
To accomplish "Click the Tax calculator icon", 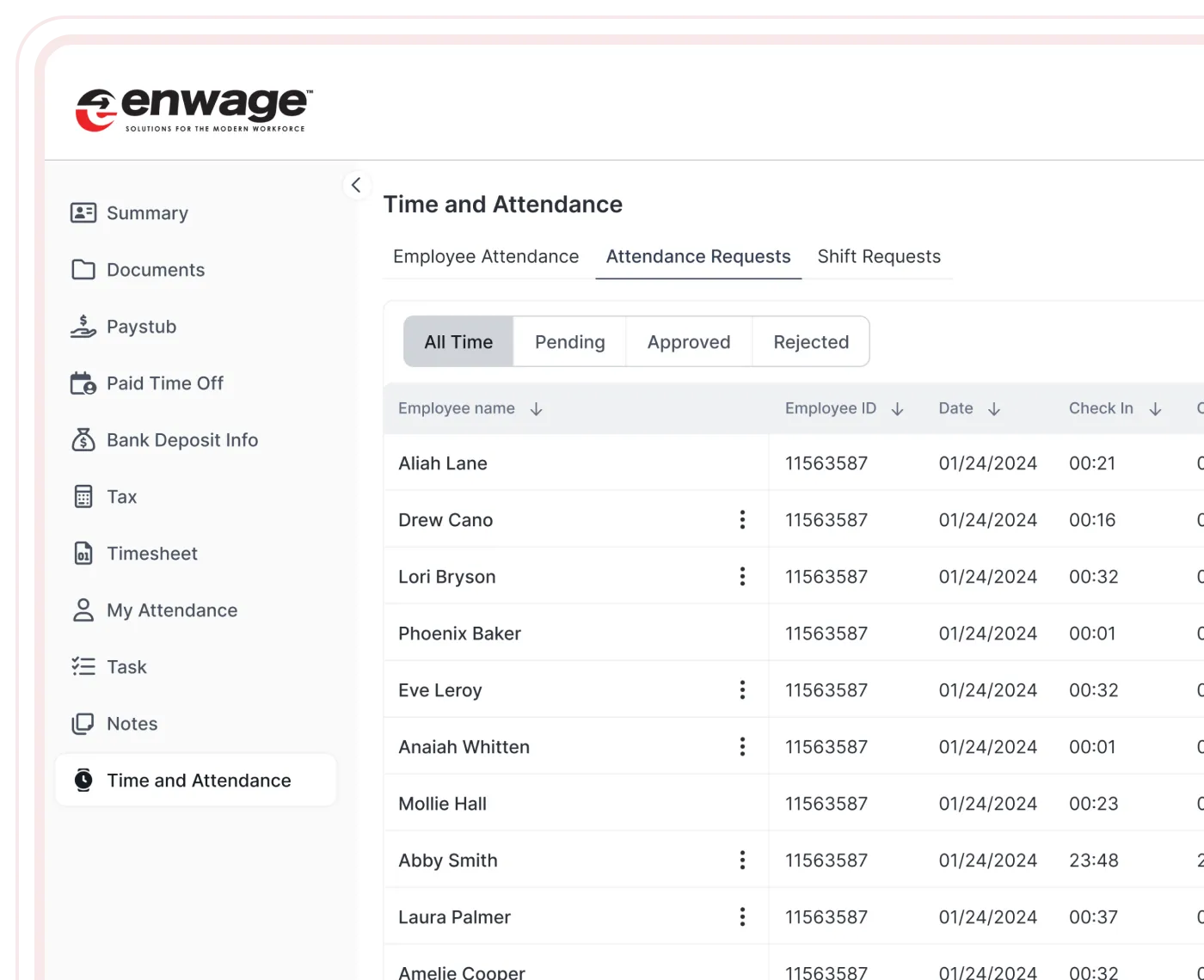I will (83, 497).
